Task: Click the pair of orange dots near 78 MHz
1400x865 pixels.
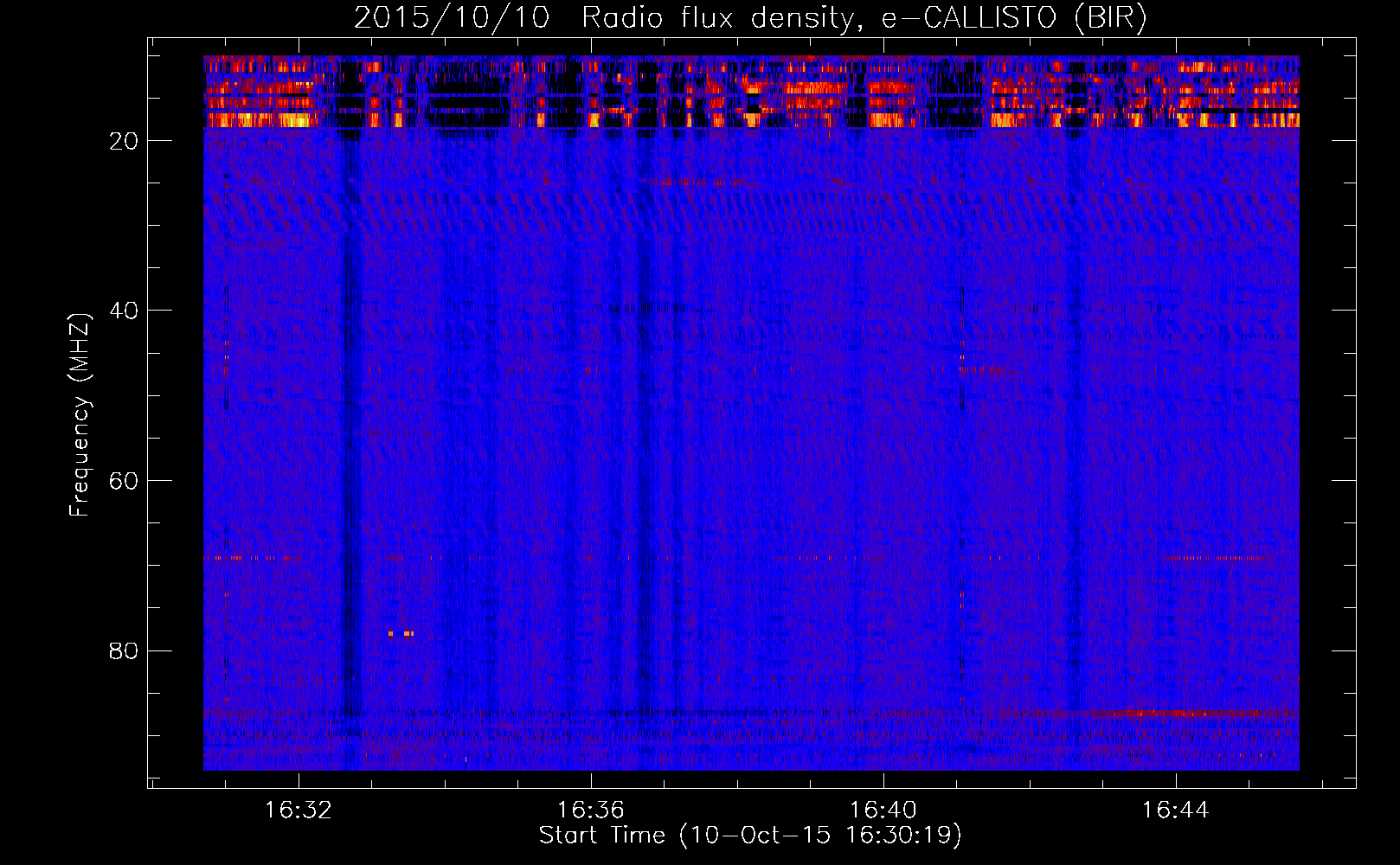Action: pyautogui.click(x=401, y=634)
